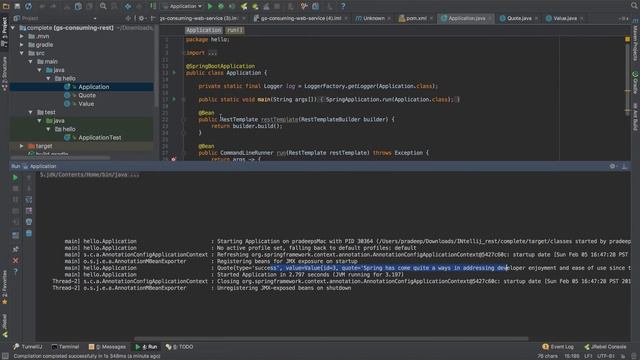Click the Rerun Application icon in Run panel
This screenshot has height=360, width=640.
15,178
